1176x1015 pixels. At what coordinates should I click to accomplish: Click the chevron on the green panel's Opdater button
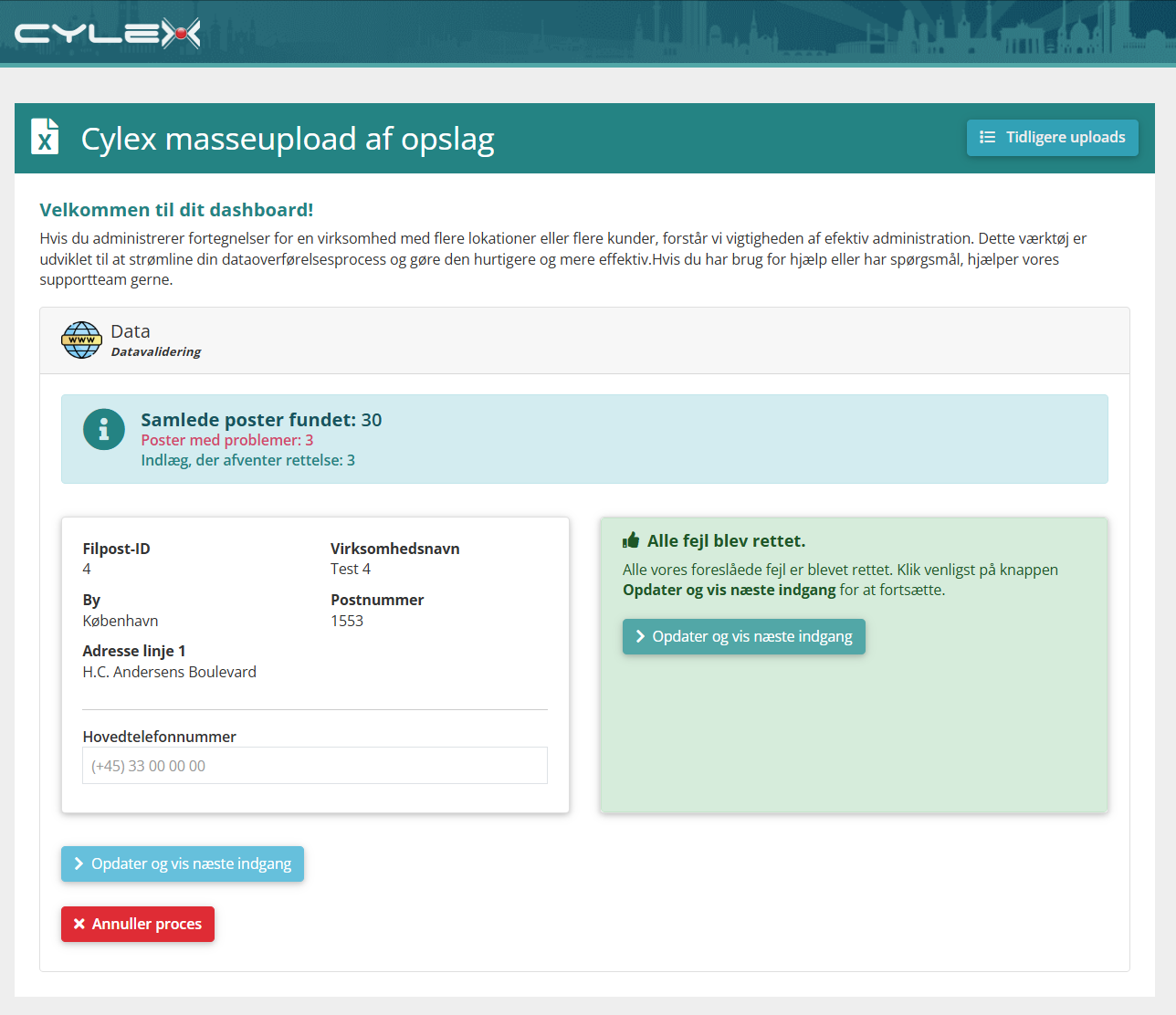[640, 636]
